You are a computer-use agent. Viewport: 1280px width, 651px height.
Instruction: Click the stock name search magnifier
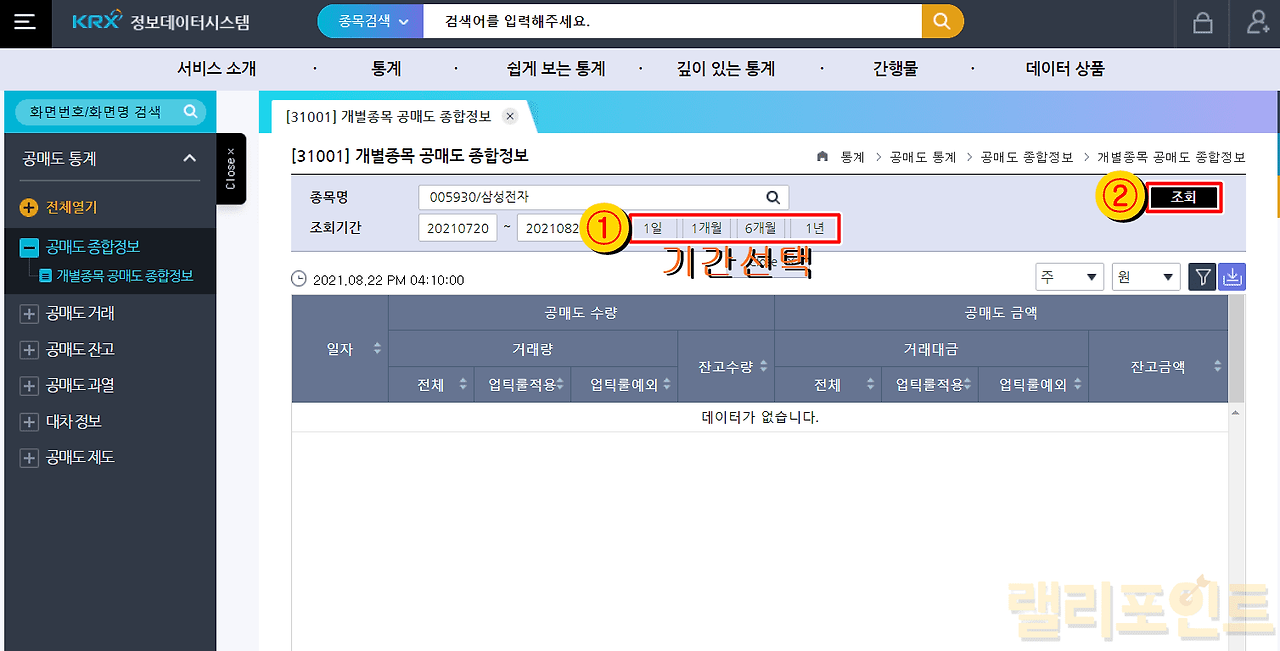[x=772, y=197]
